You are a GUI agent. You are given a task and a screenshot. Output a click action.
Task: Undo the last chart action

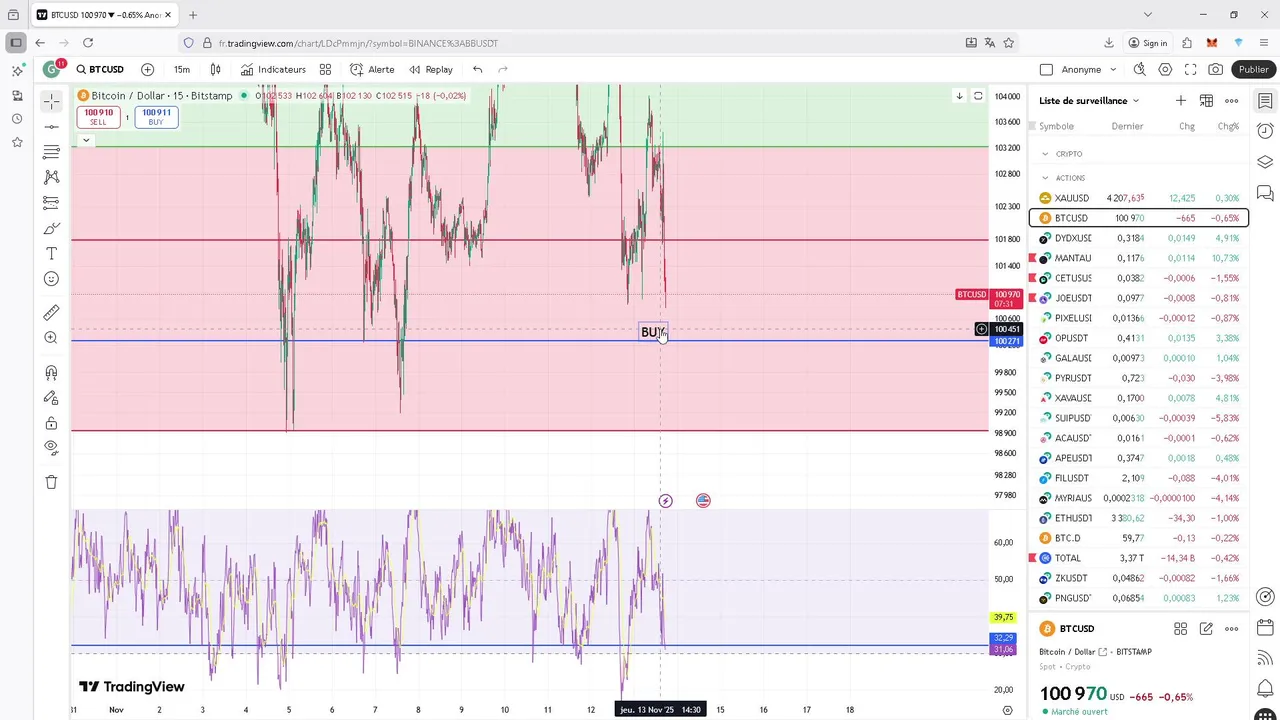click(478, 69)
